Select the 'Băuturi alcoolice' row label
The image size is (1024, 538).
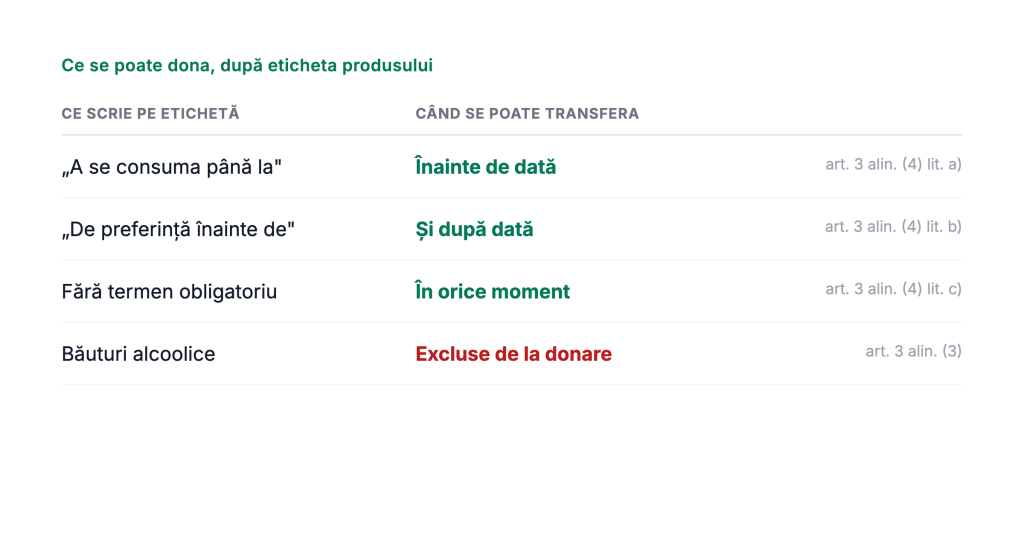(138, 354)
